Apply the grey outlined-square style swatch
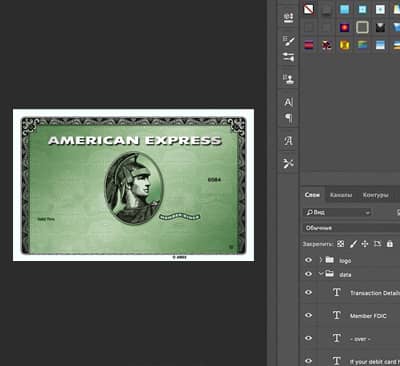Viewport: 400px width, 366px height. (362, 27)
